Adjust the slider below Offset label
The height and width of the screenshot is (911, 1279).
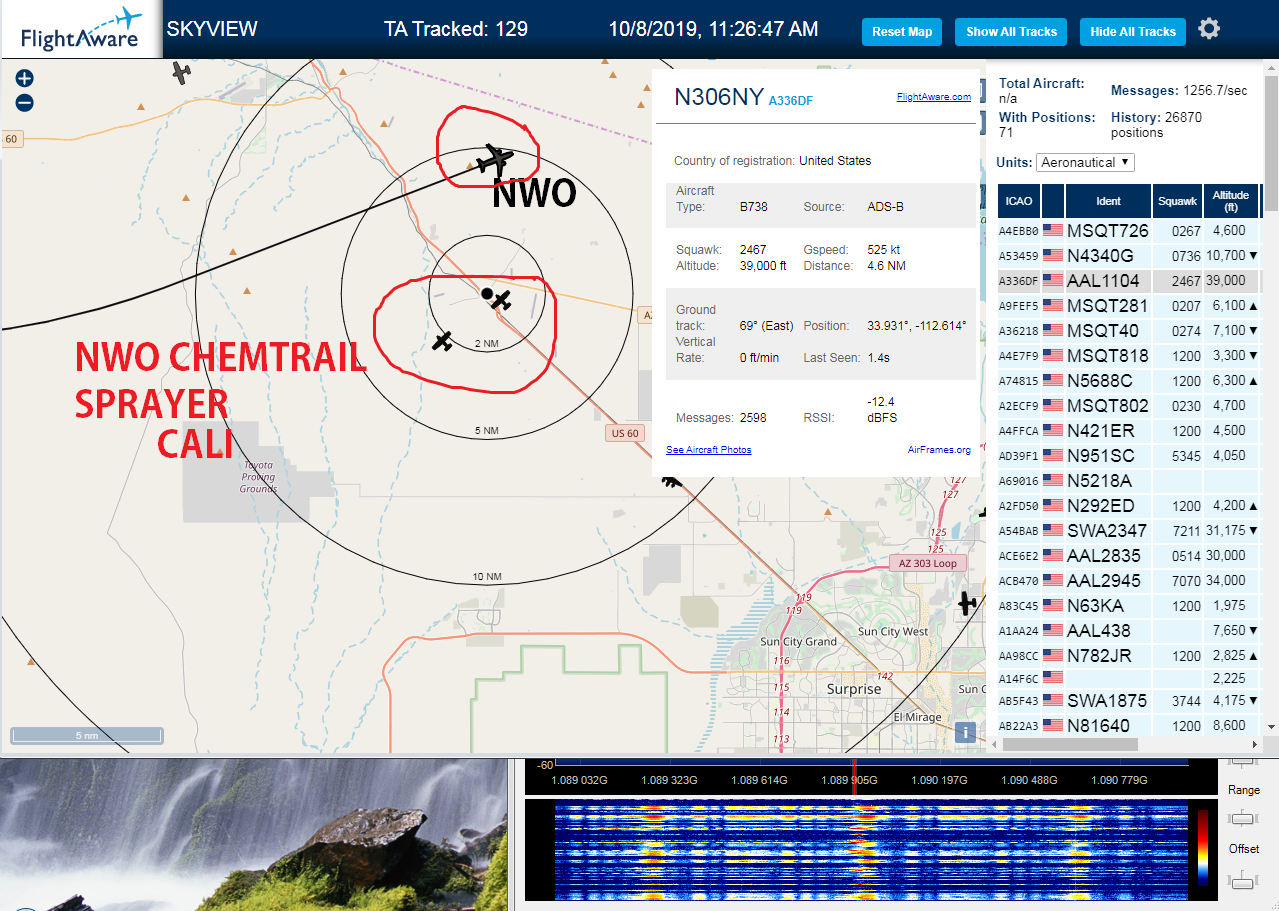pos(1244,879)
